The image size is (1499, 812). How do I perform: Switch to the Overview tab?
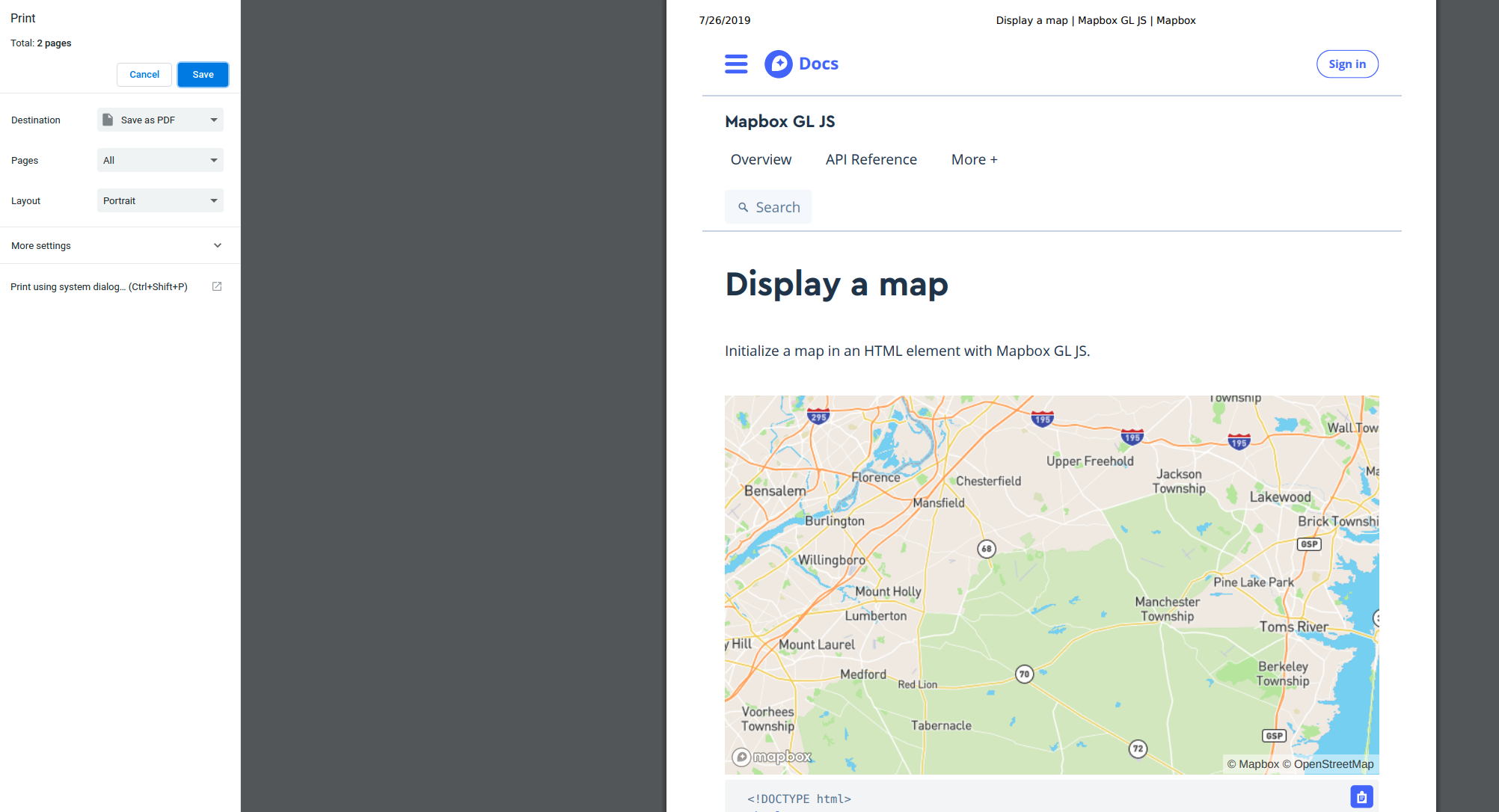pyautogui.click(x=761, y=159)
